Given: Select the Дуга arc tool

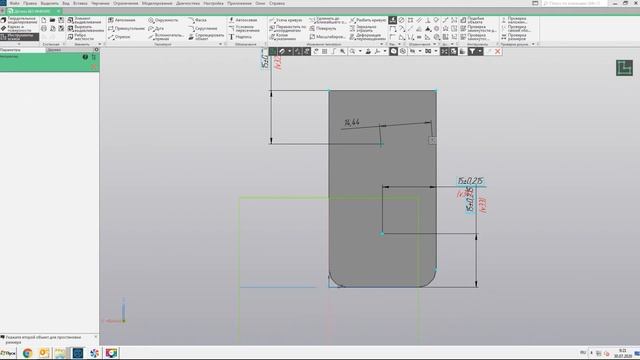Looking at the screenshot, I should point(156,29).
